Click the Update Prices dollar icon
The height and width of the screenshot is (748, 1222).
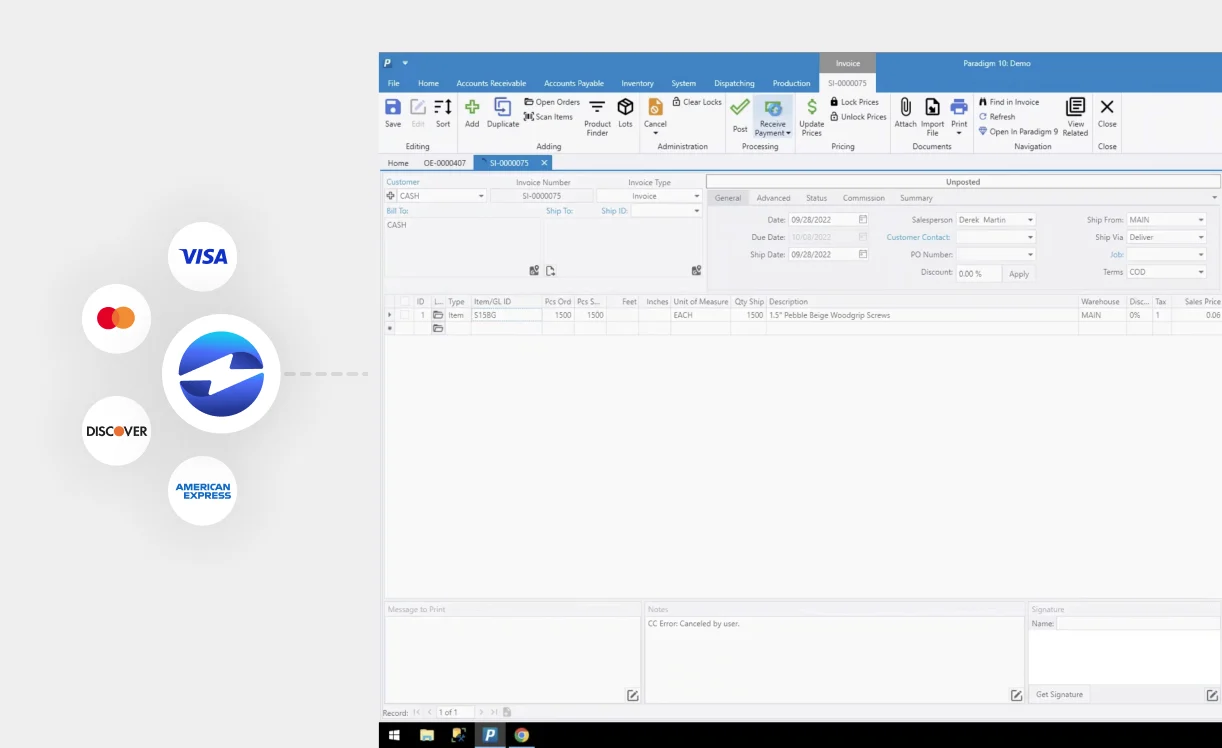[812, 107]
